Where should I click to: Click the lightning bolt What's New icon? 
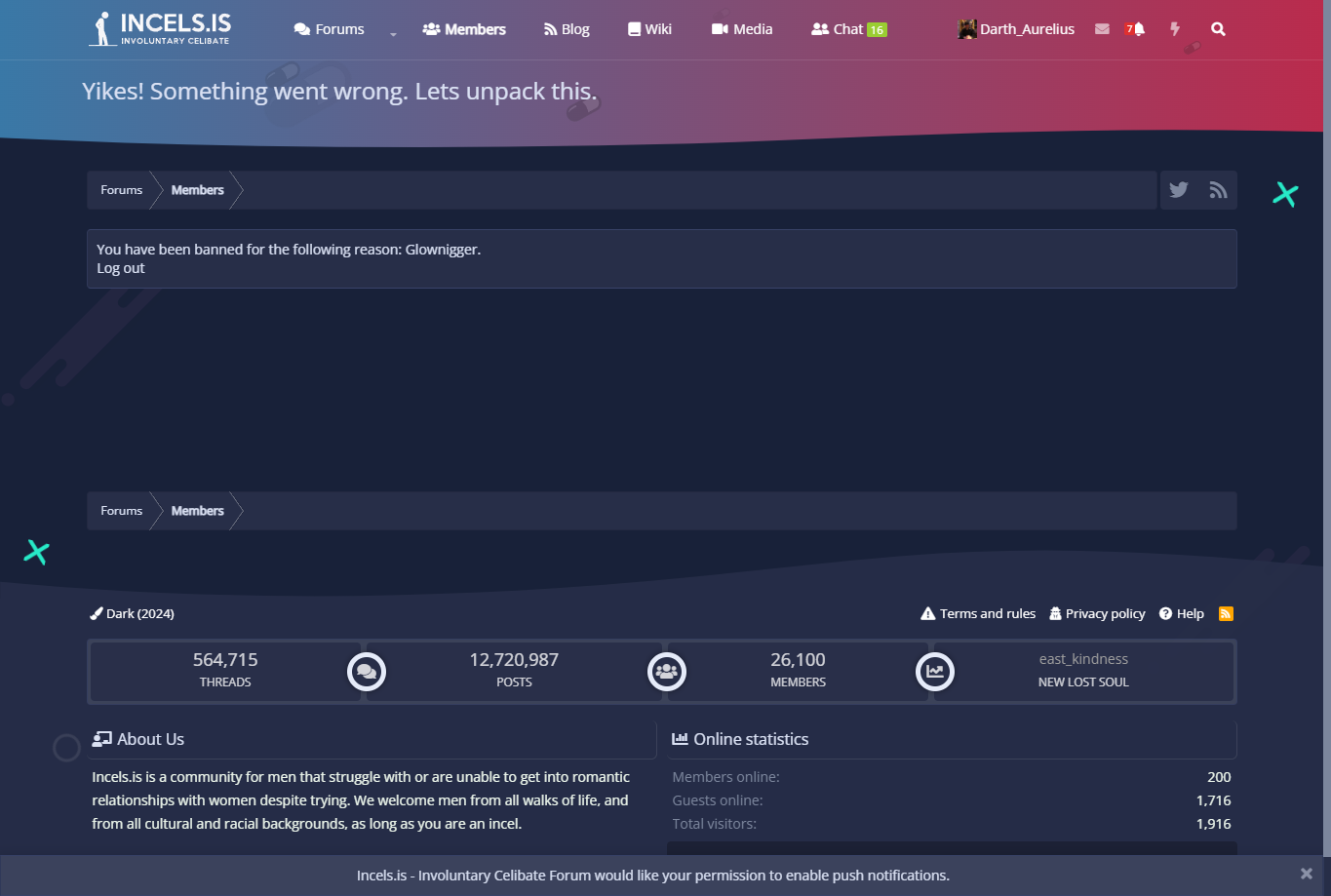(x=1175, y=29)
